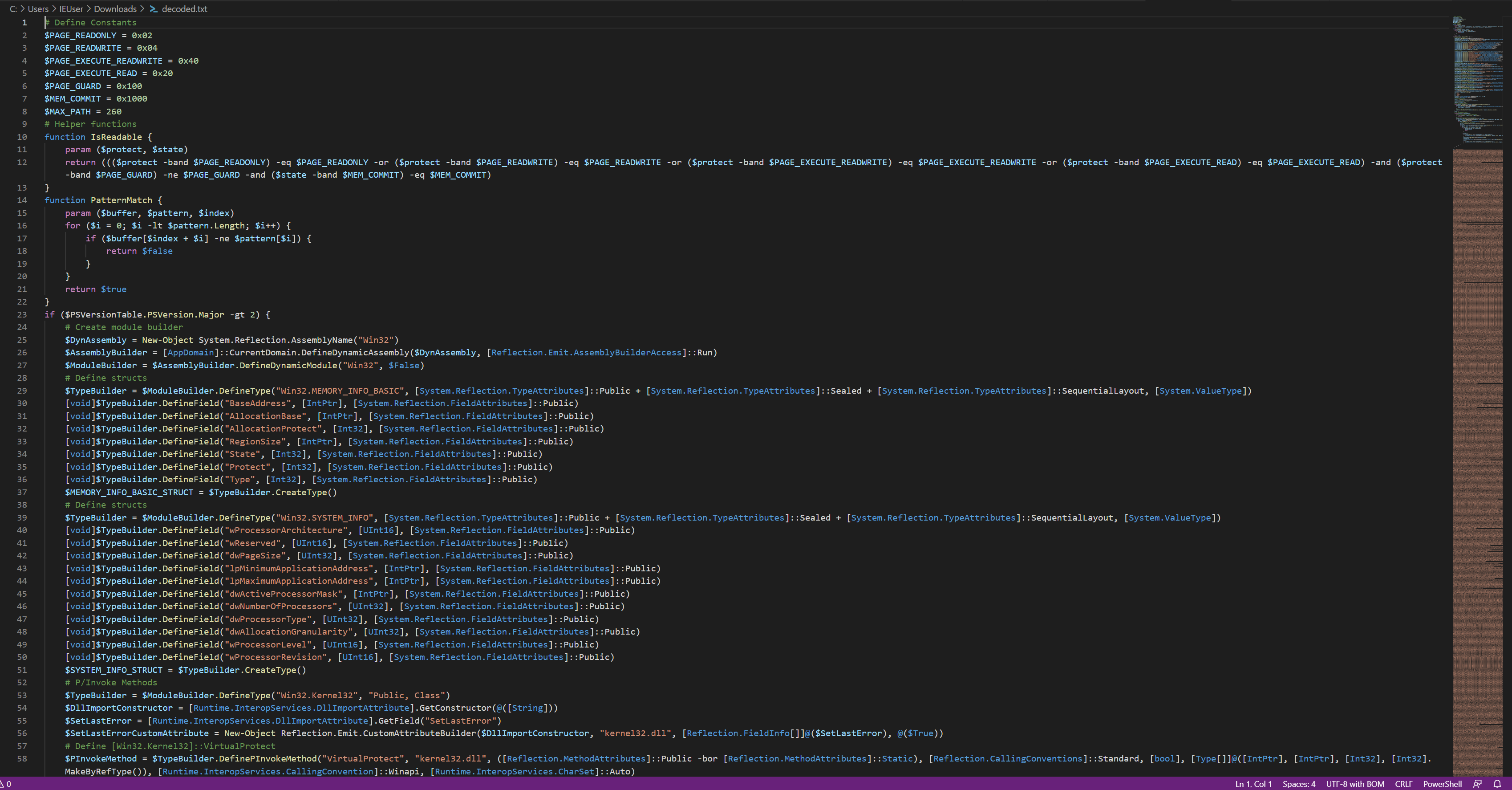The width and height of the screenshot is (1512, 790).
Task: Click '"dwAllocationGranularity"' field string
Action: coord(289,631)
